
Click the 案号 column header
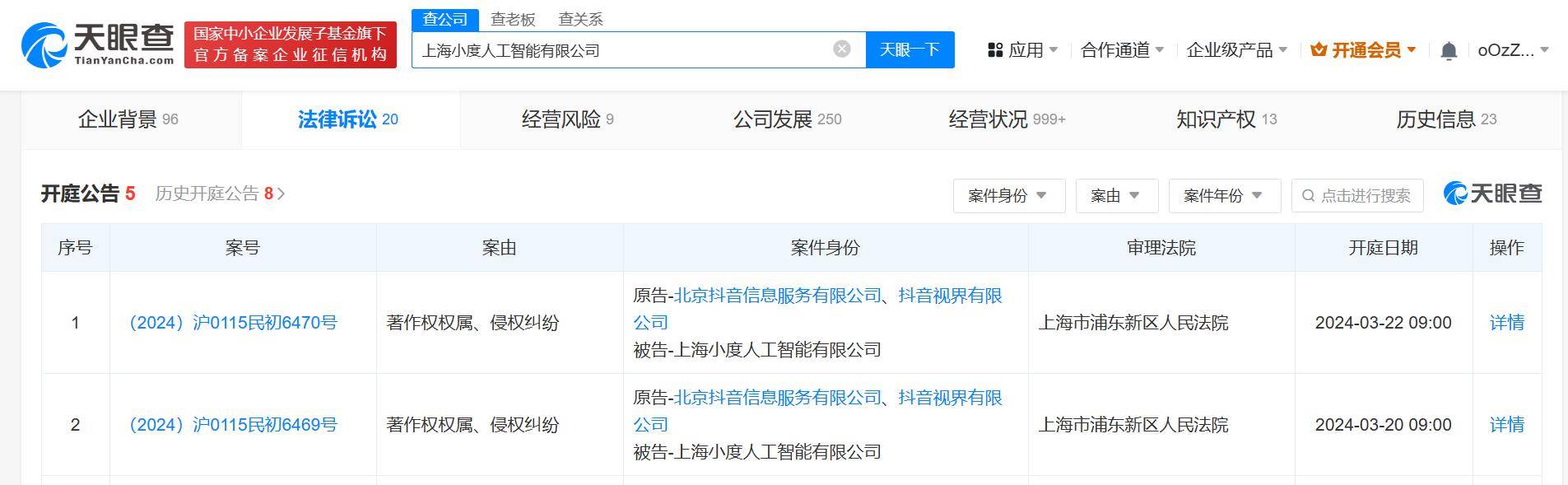pyautogui.click(x=242, y=248)
